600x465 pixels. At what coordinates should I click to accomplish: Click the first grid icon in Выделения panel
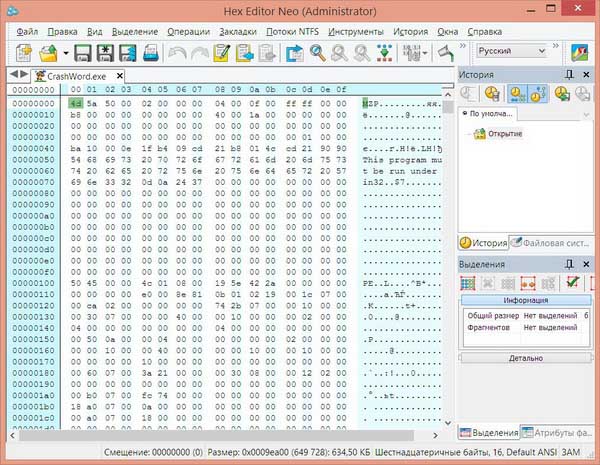coord(468,284)
